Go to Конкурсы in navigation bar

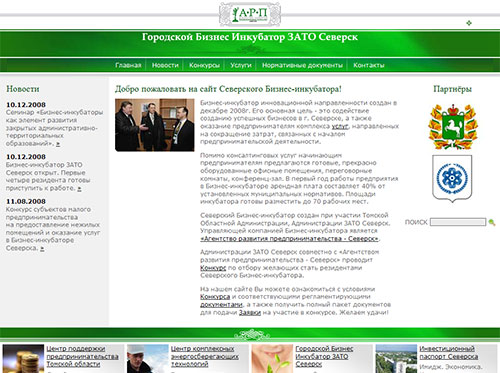(204, 65)
